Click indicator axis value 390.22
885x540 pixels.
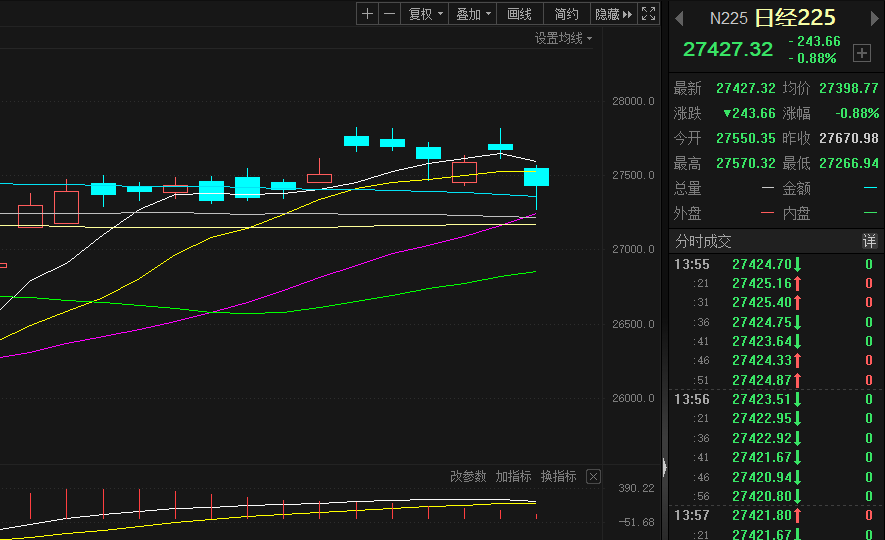(636, 488)
